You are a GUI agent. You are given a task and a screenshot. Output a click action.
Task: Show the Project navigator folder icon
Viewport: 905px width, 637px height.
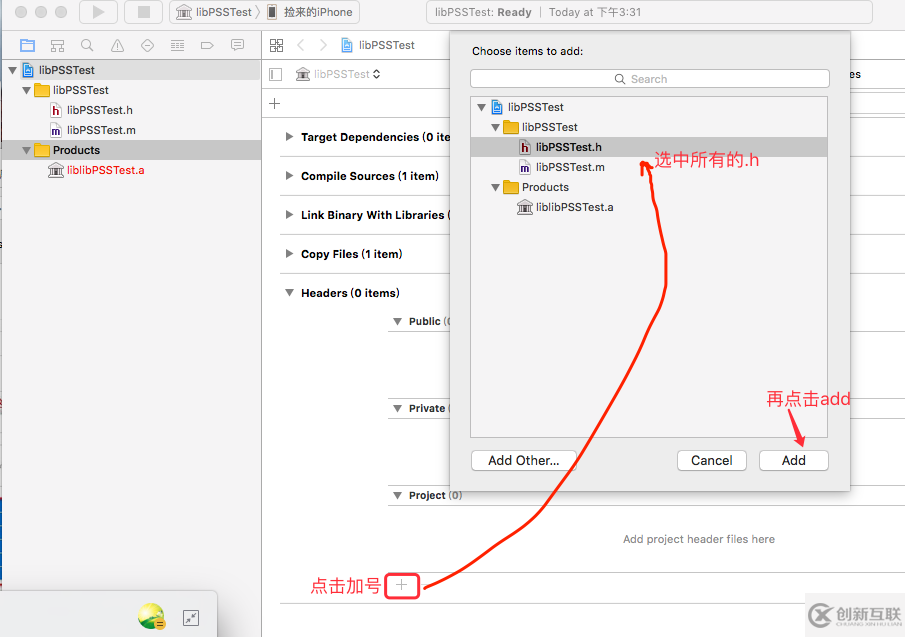[x=27, y=46]
